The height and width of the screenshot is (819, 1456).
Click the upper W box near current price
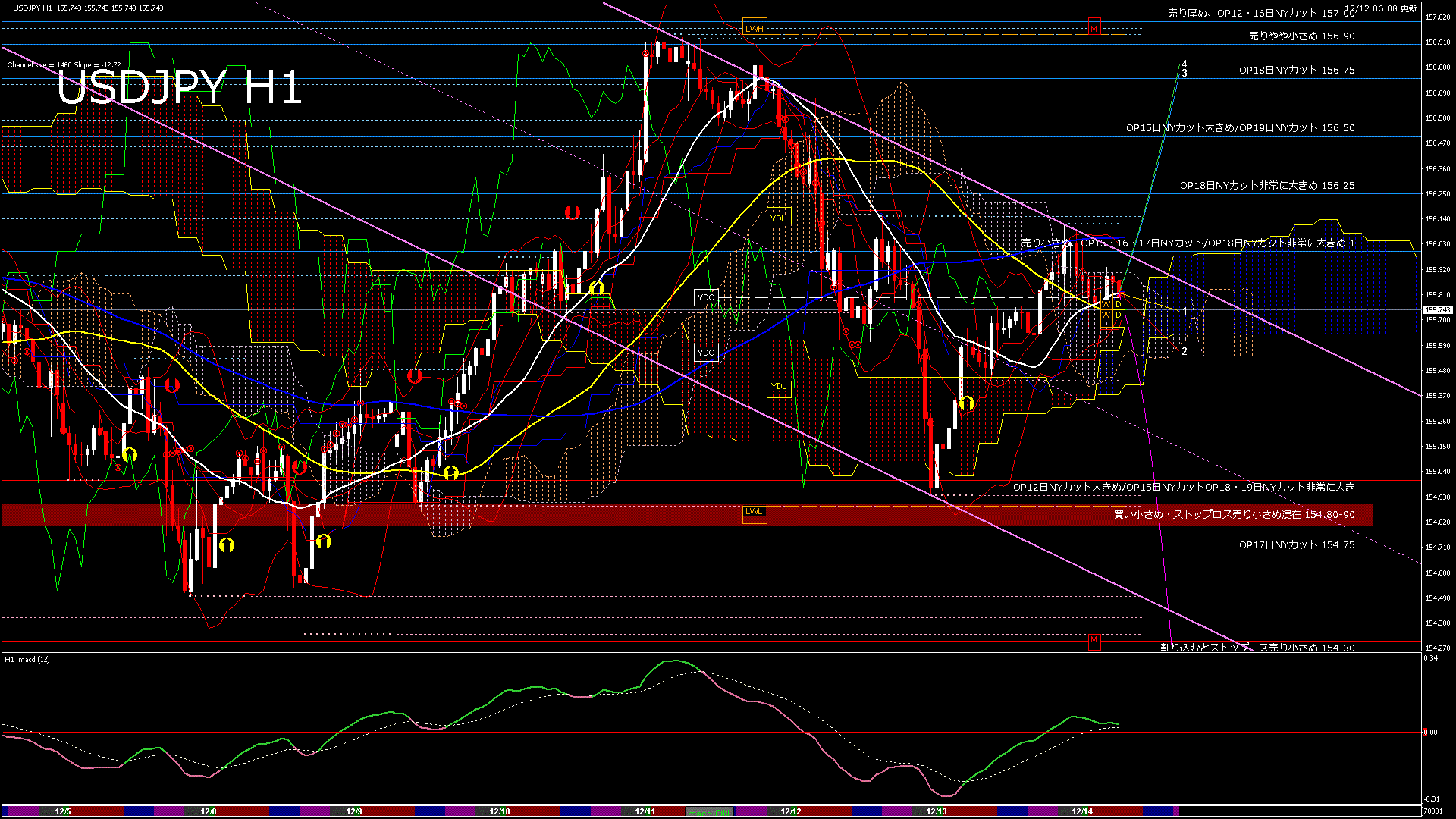point(1106,304)
